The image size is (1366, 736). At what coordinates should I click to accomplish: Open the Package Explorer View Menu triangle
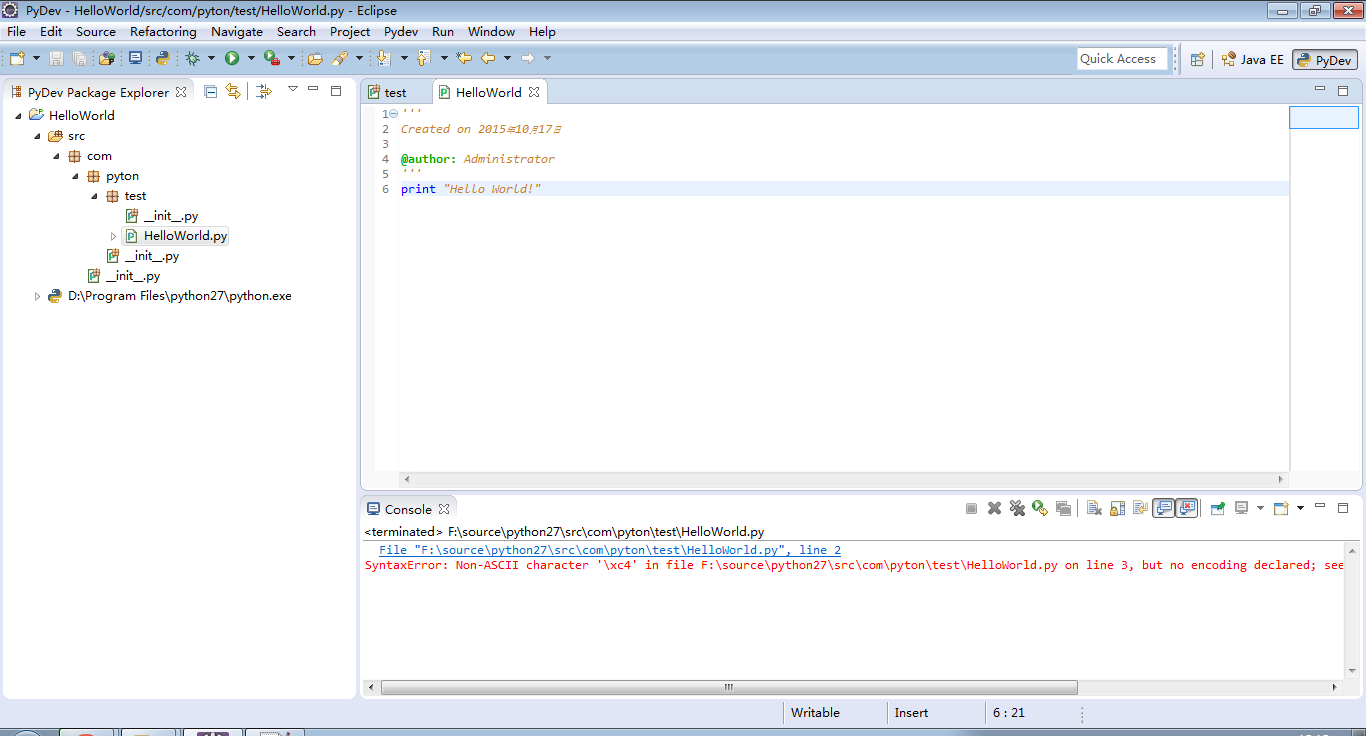click(x=292, y=89)
